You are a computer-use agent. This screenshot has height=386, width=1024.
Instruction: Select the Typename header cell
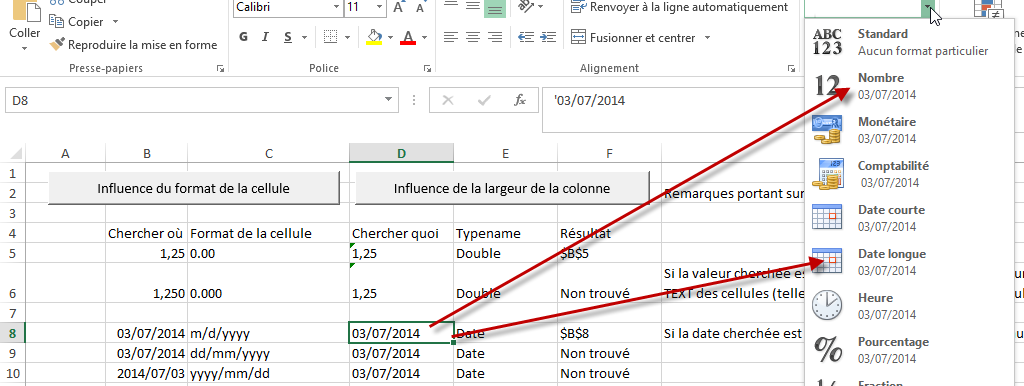click(505, 233)
